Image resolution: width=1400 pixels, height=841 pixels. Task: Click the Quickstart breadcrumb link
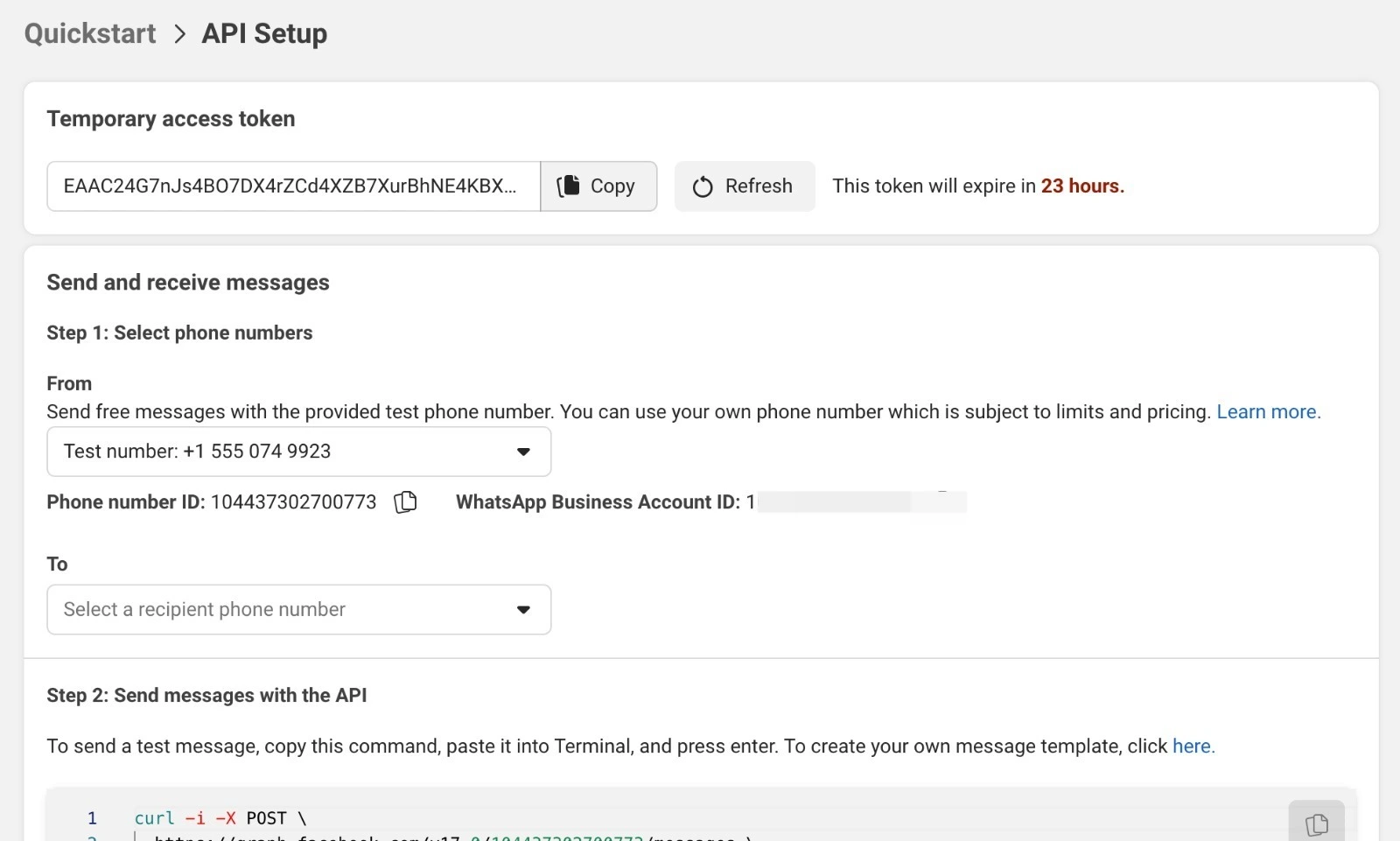(90, 33)
